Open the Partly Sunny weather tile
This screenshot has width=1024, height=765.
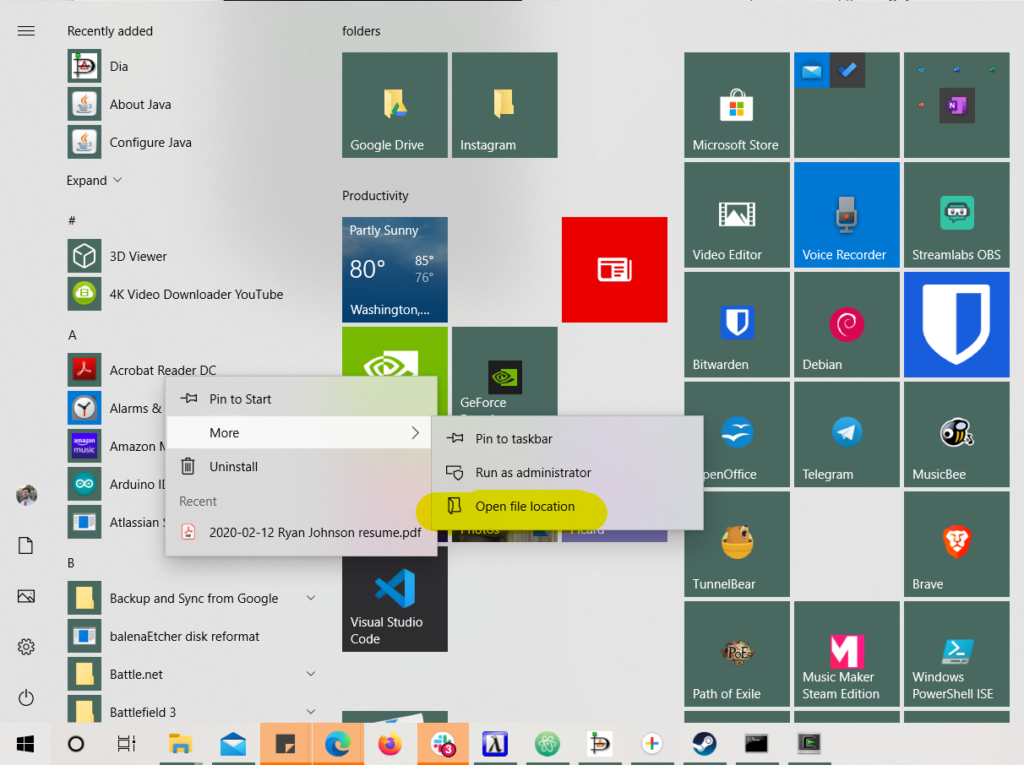click(394, 270)
